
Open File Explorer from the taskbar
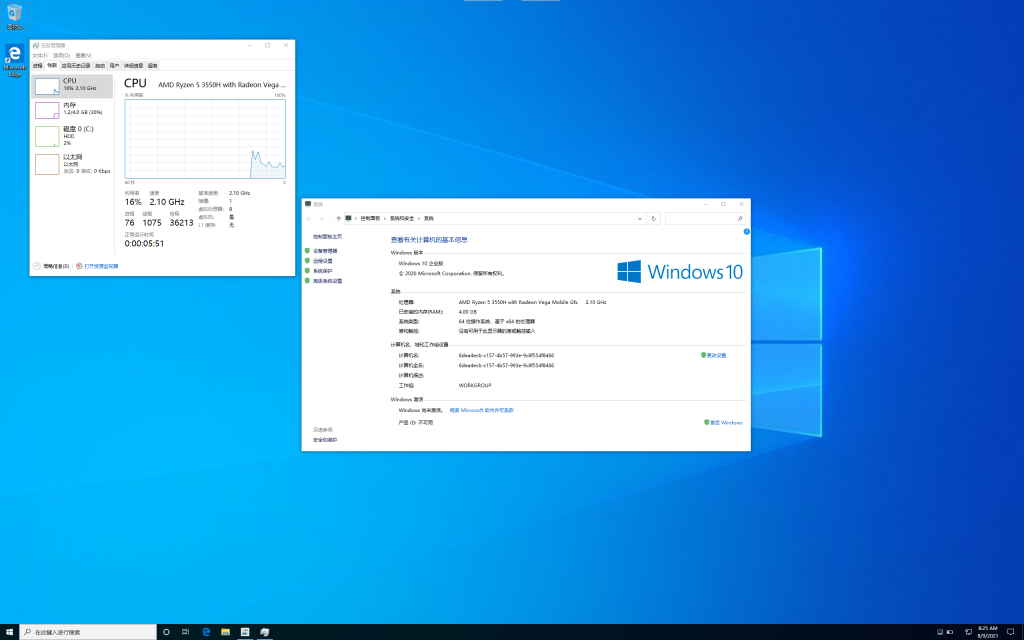[225, 632]
